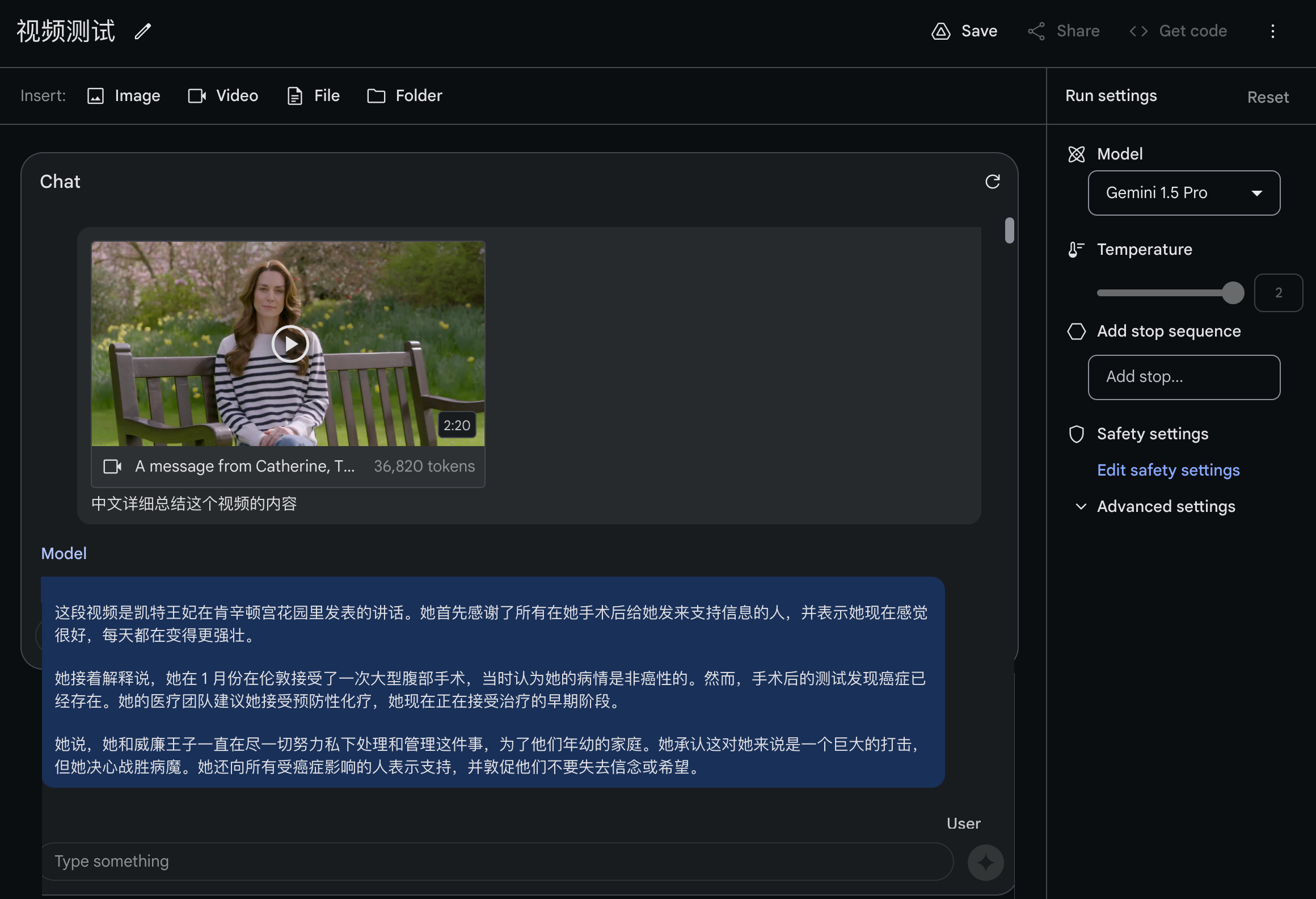Screen dimensions: 1316x899
Task: Open the Gemini 1.5 Pro model dropdown
Action: click(x=1184, y=193)
